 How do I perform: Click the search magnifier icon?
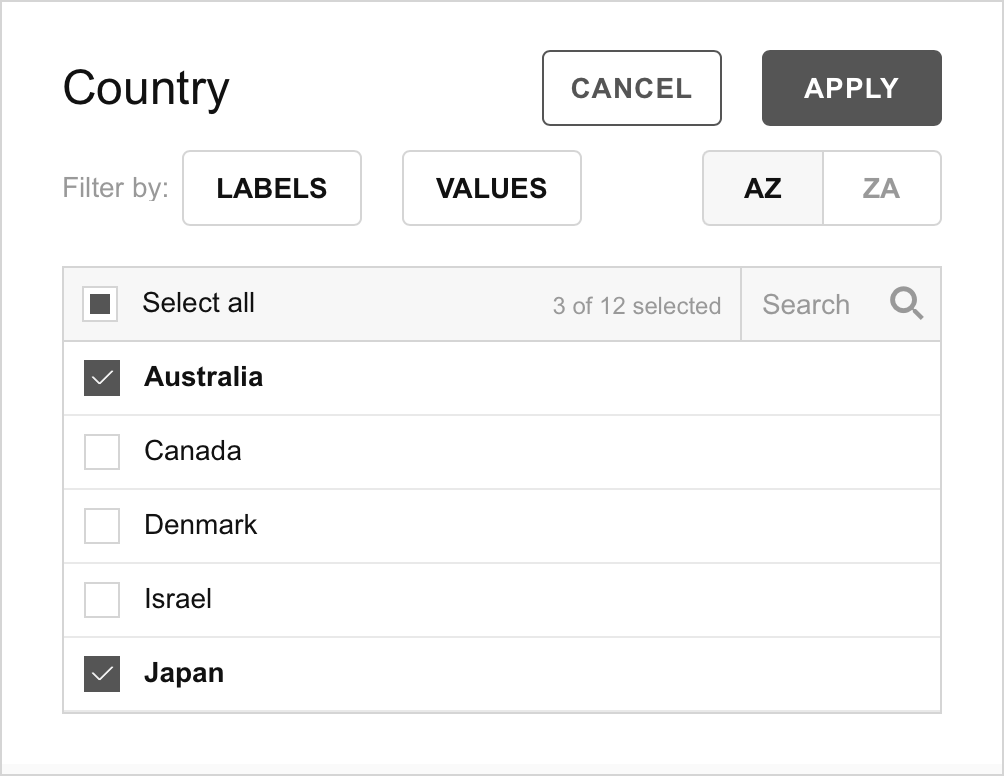[906, 303]
